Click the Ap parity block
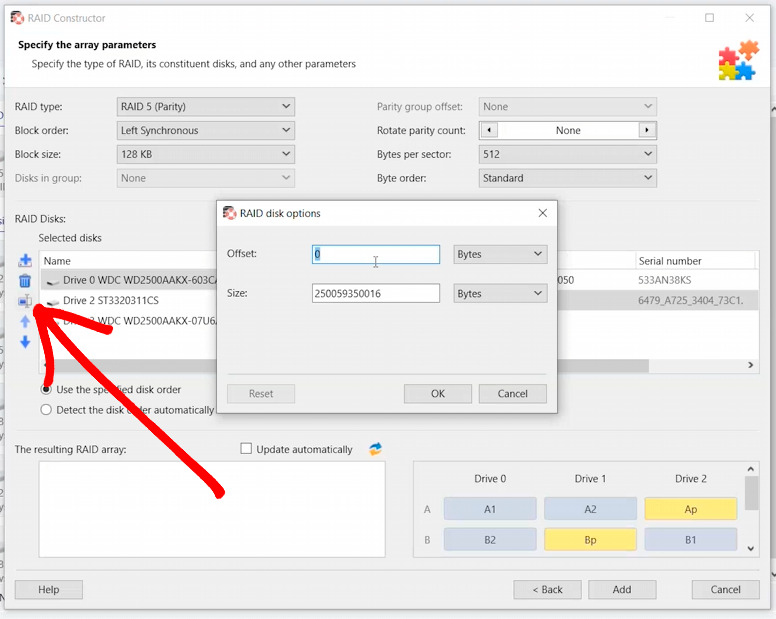Screen dimensions: 776x619 pos(690,509)
